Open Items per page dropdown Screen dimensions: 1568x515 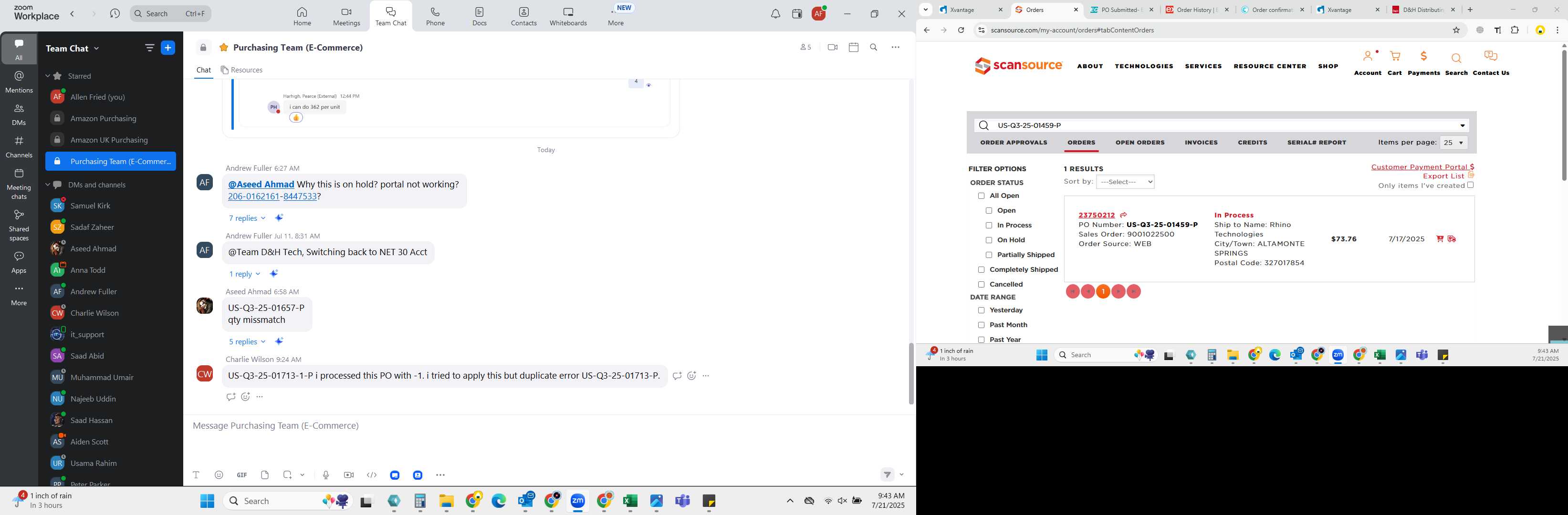point(1453,143)
